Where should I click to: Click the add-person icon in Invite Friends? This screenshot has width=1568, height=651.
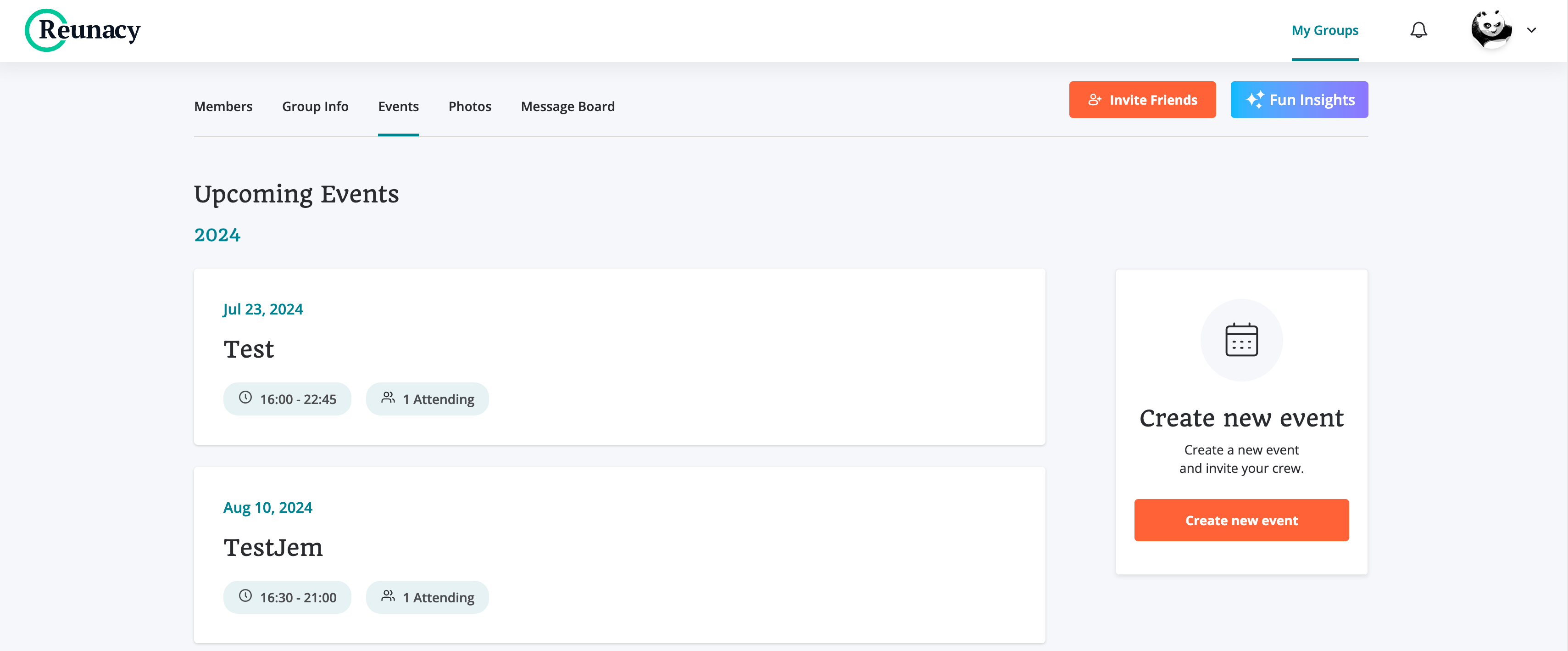1095,100
